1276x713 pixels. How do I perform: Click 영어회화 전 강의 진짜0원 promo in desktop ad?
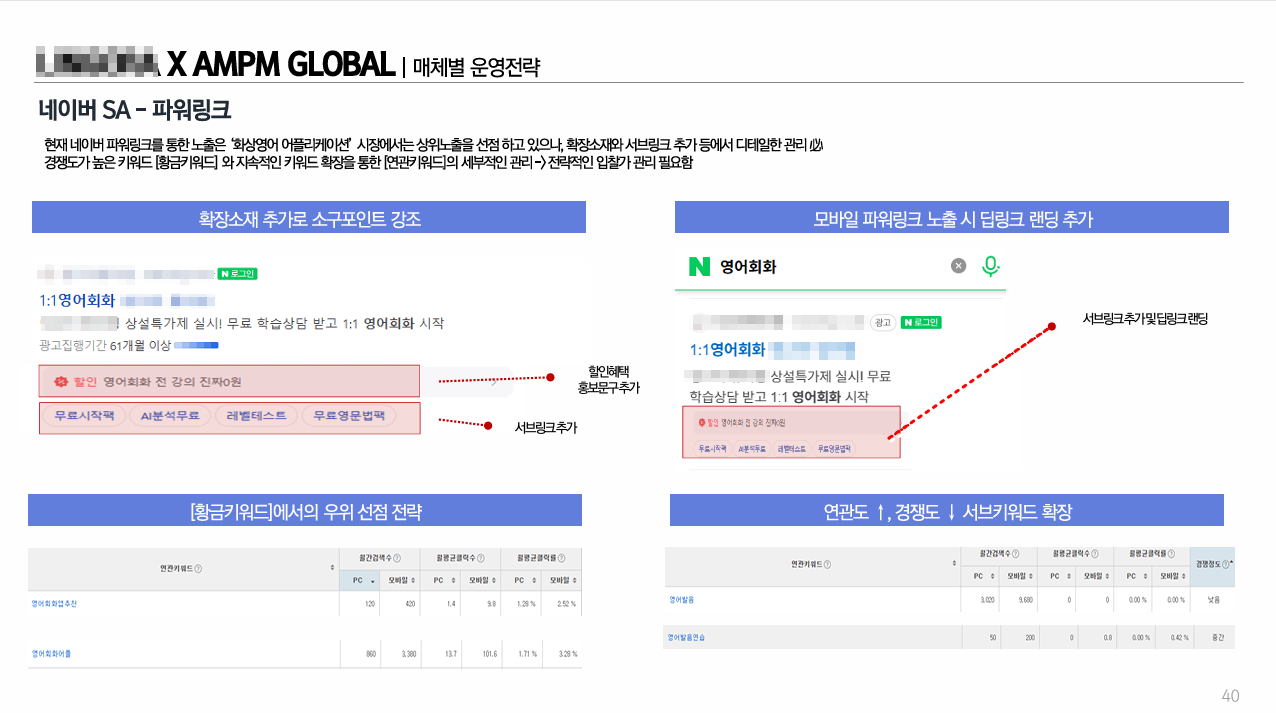click(x=172, y=382)
